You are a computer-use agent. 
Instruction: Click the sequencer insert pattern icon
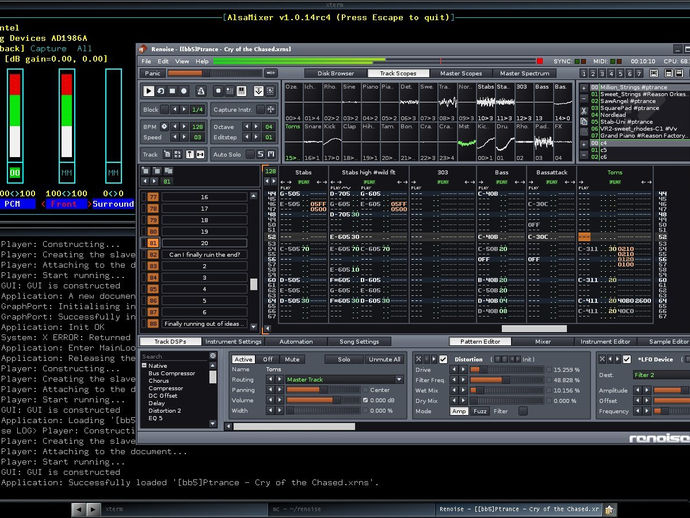pyautogui.click(x=146, y=171)
